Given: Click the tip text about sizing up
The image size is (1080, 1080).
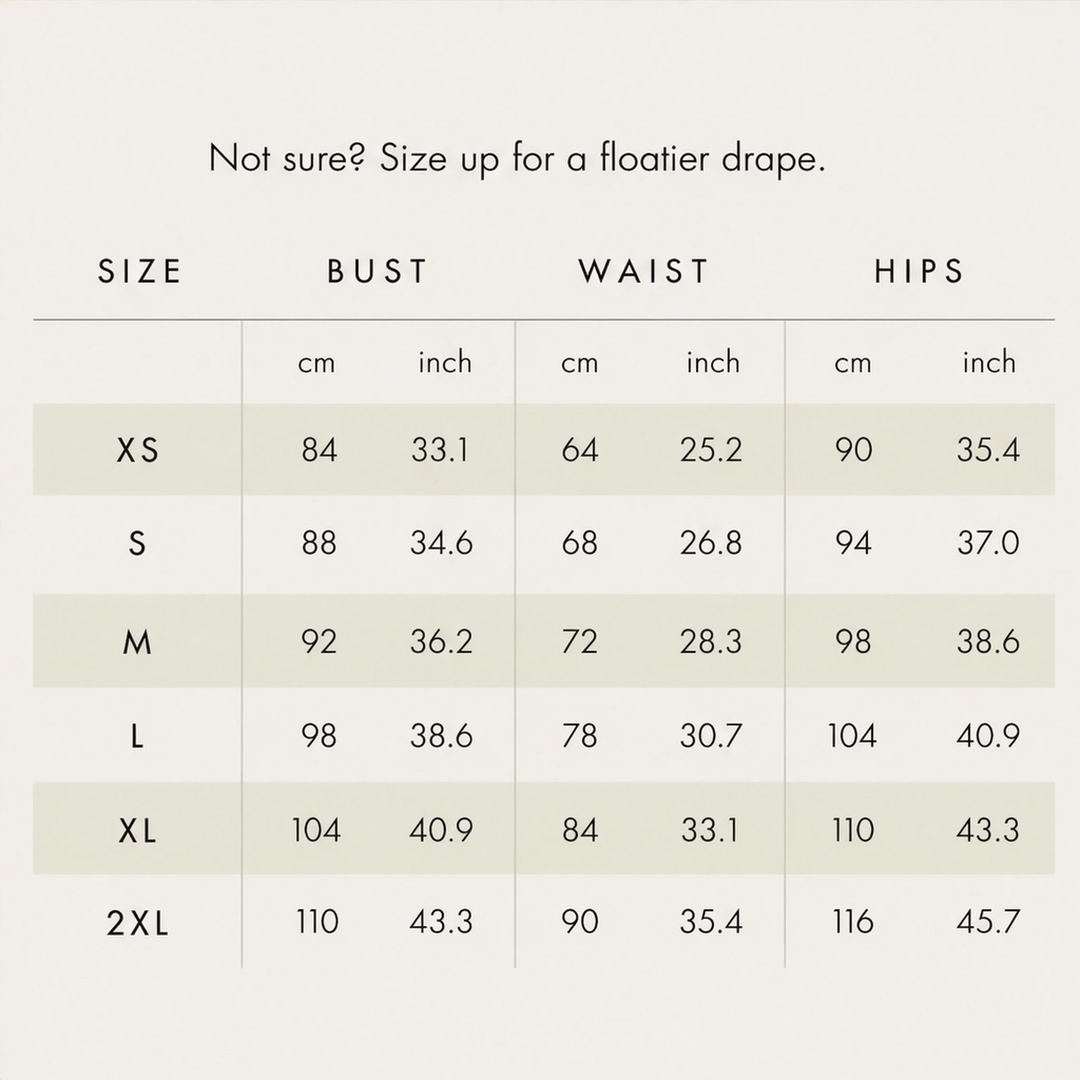Looking at the screenshot, I should click(517, 159).
